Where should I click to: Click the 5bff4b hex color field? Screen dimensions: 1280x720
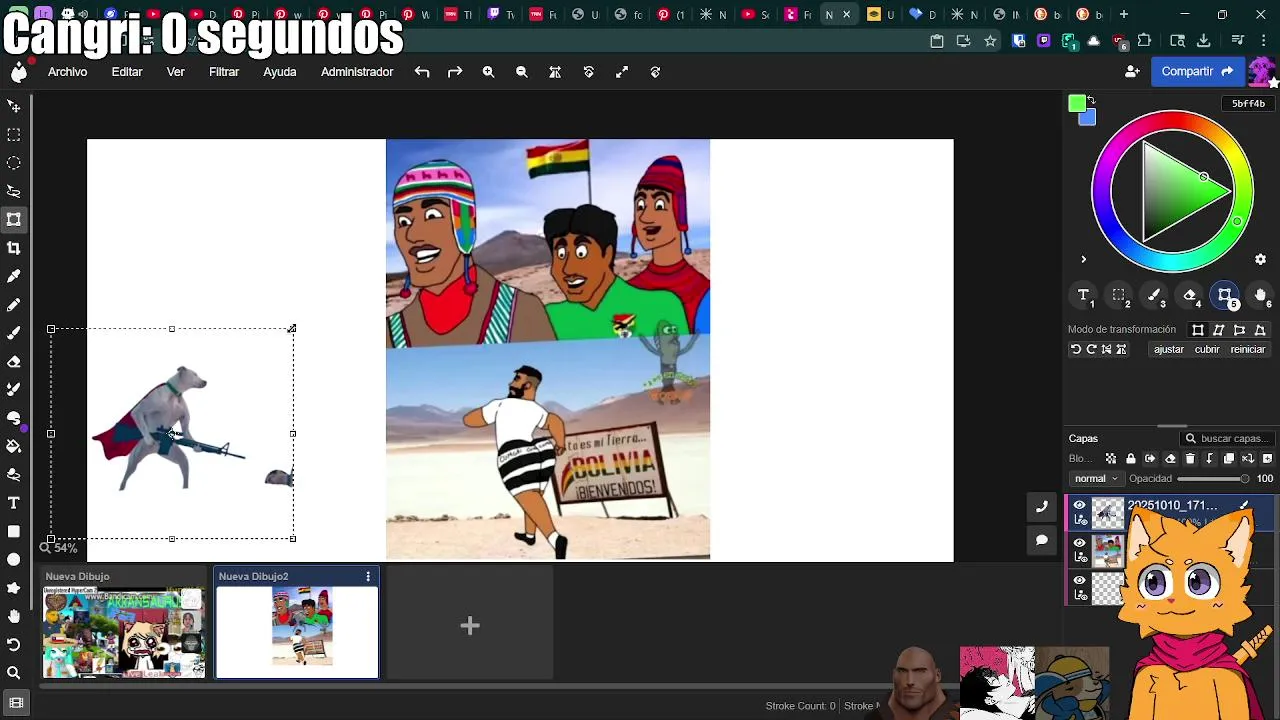(1248, 104)
